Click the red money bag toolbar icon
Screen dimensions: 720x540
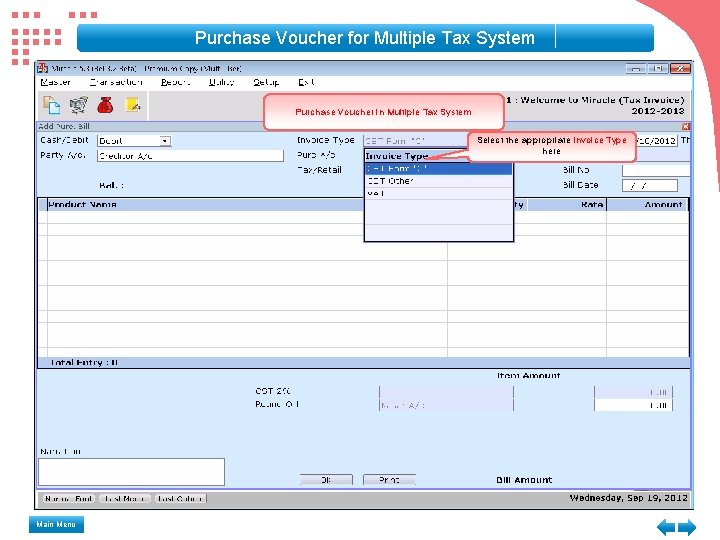[105, 105]
